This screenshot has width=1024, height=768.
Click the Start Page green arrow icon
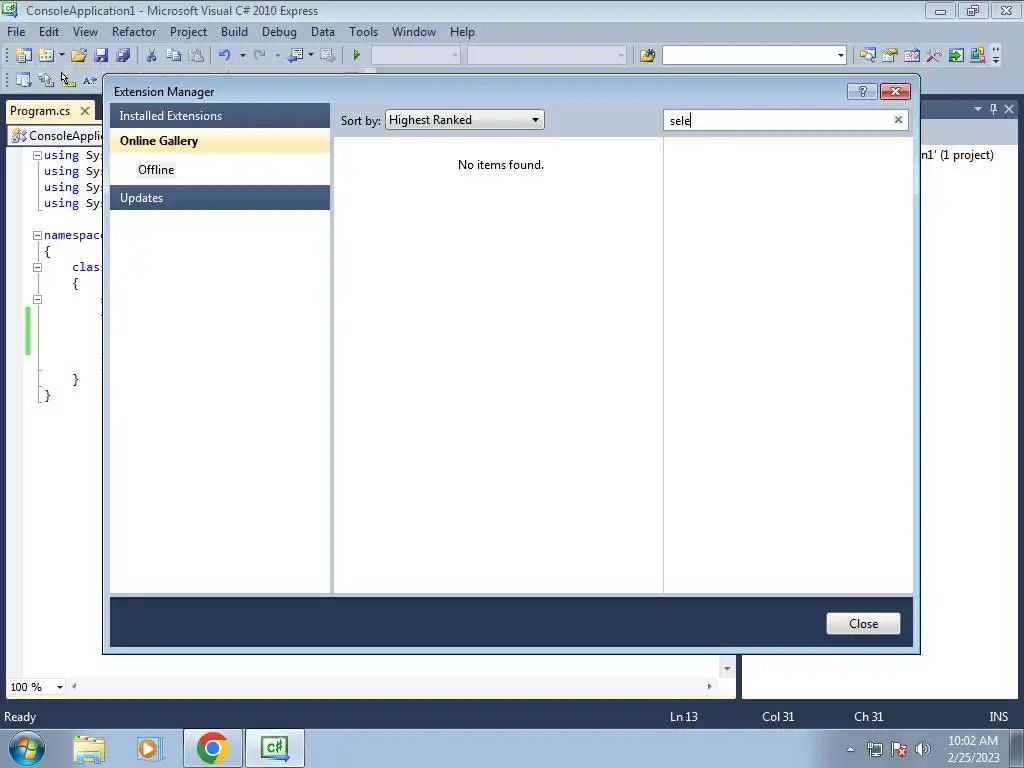point(956,56)
